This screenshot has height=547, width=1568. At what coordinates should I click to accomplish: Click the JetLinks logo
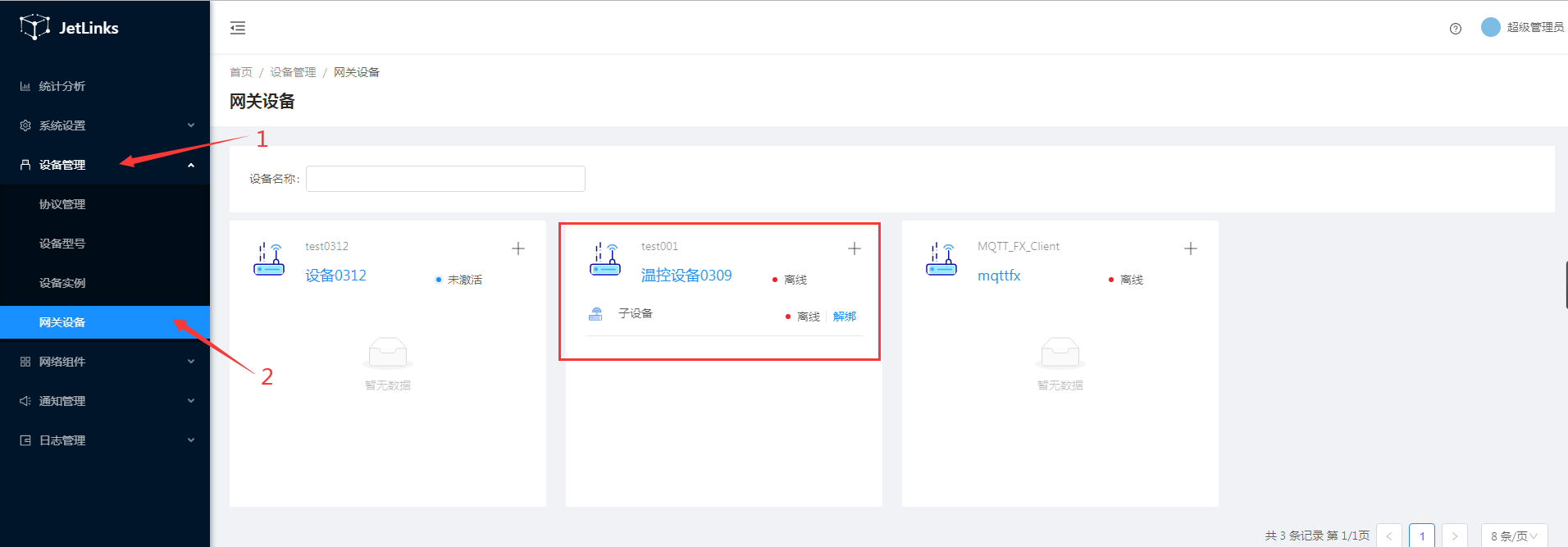[x=70, y=28]
